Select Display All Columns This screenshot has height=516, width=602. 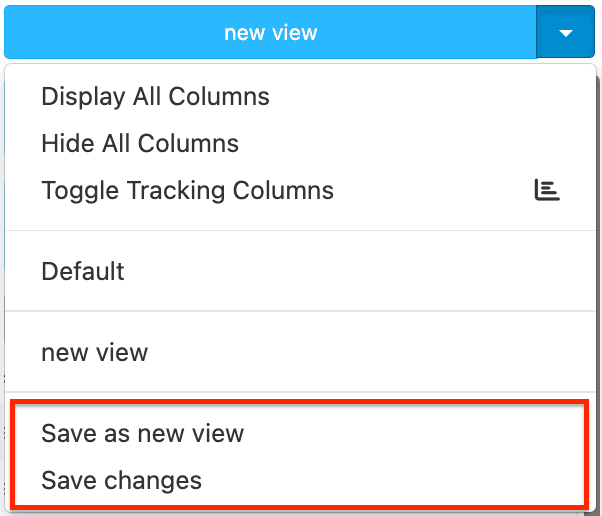[155, 97]
